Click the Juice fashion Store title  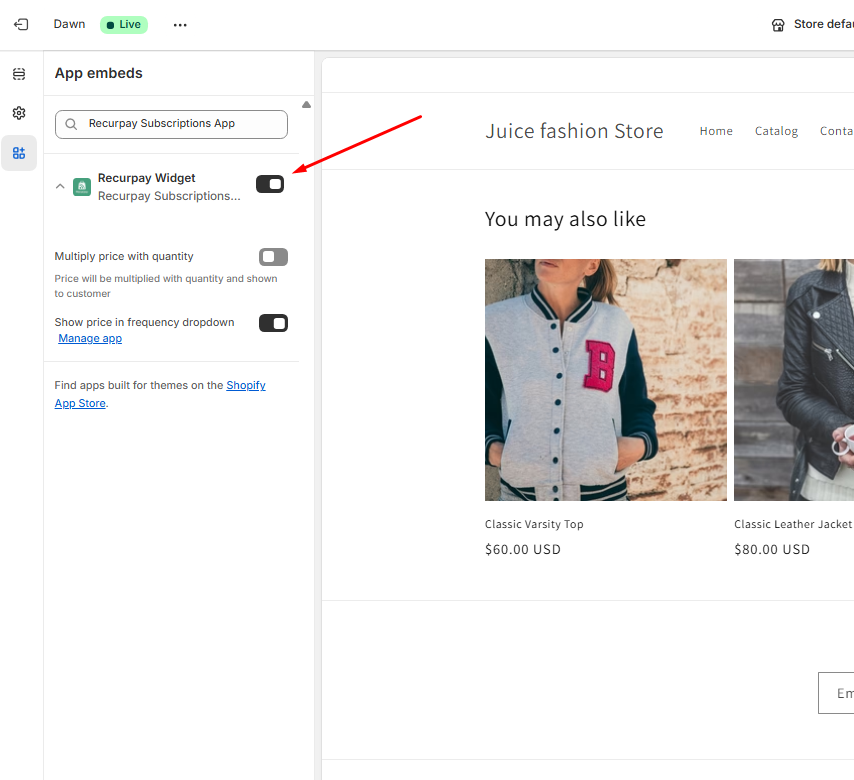(x=574, y=131)
